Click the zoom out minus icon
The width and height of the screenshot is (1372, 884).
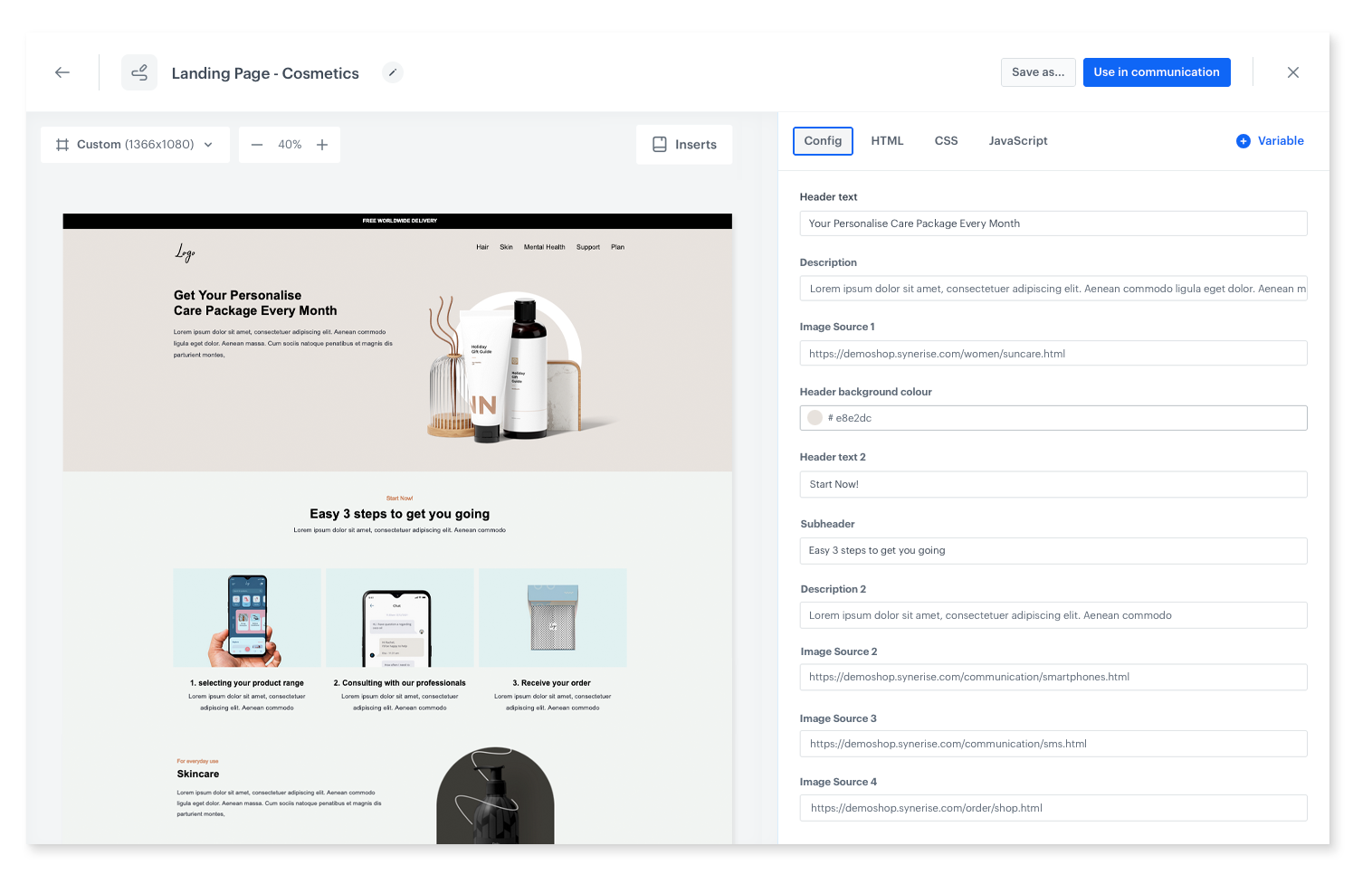pos(257,144)
